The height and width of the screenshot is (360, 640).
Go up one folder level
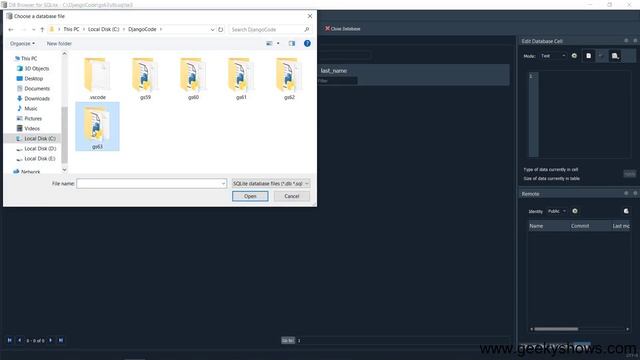[x=42, y=29]
